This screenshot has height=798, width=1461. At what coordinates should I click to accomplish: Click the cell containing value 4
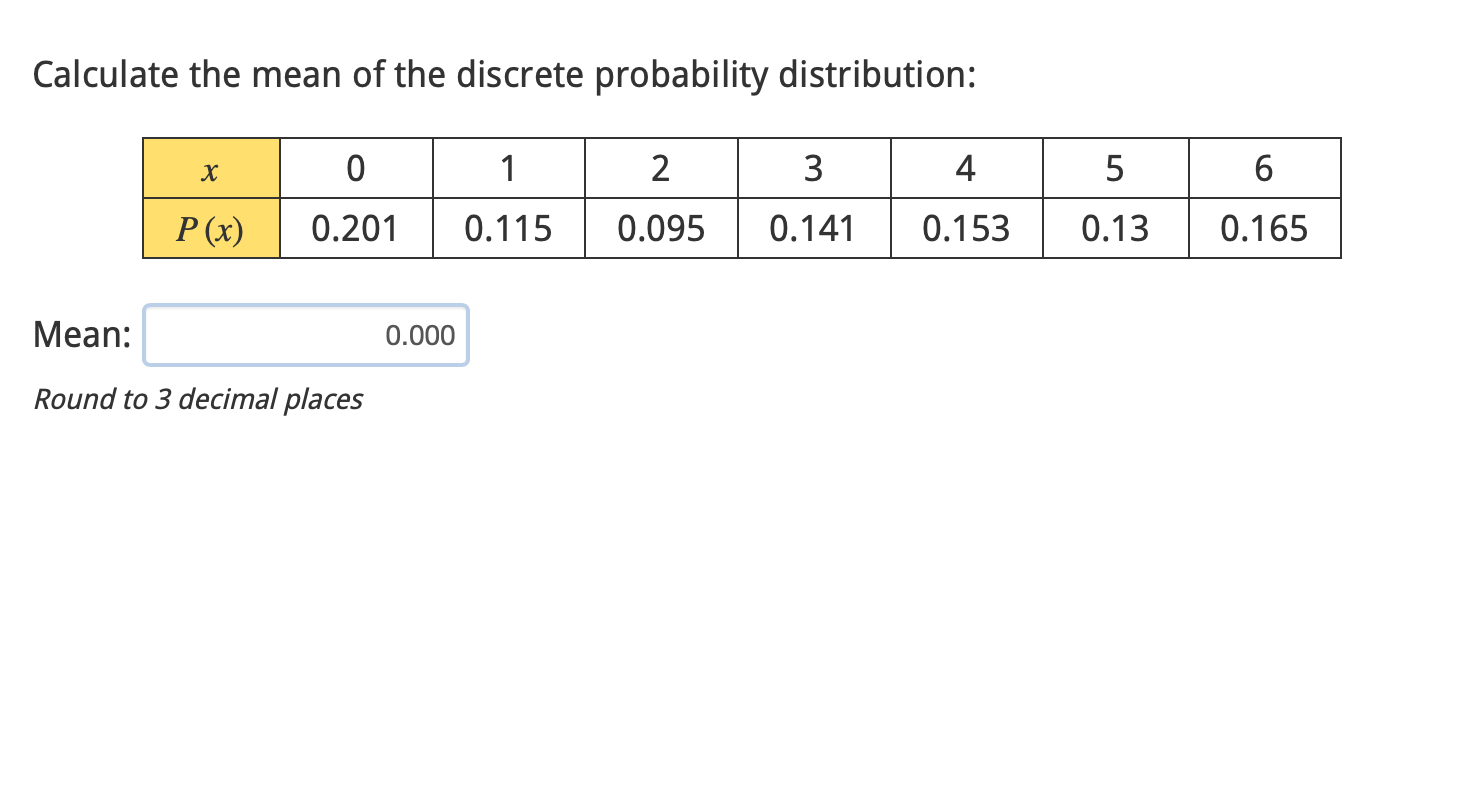pyautogui.click(x=966, y=168)
